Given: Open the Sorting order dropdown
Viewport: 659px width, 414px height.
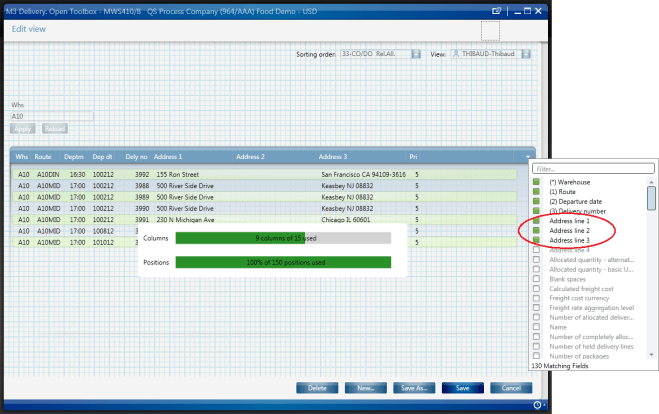Looking at the screenshot, I should [x=415, y=53].
